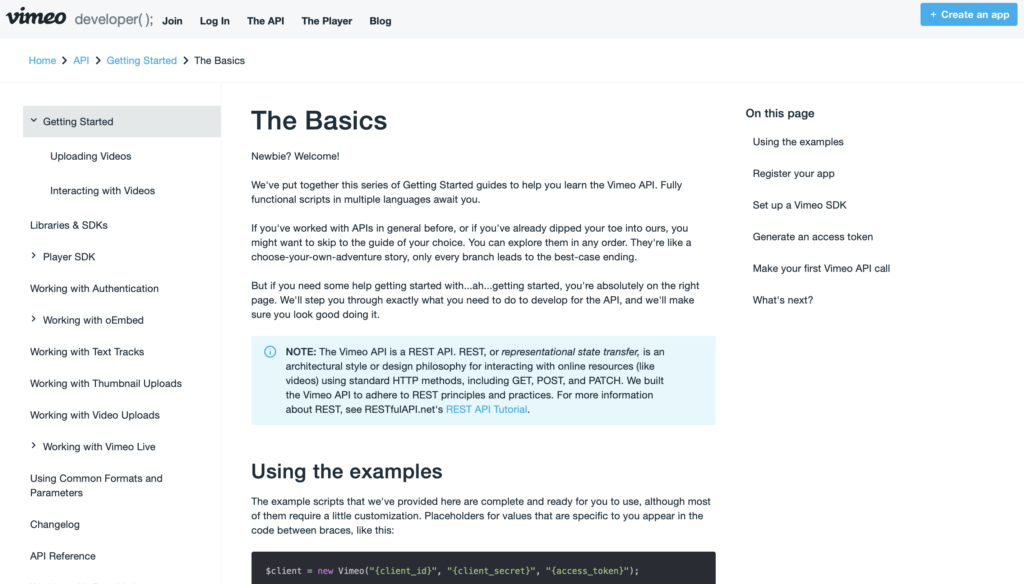Click the API breadcrumb link
Image resolution: width=1024 pixels, height=584 pixels.
coord(81,61)
